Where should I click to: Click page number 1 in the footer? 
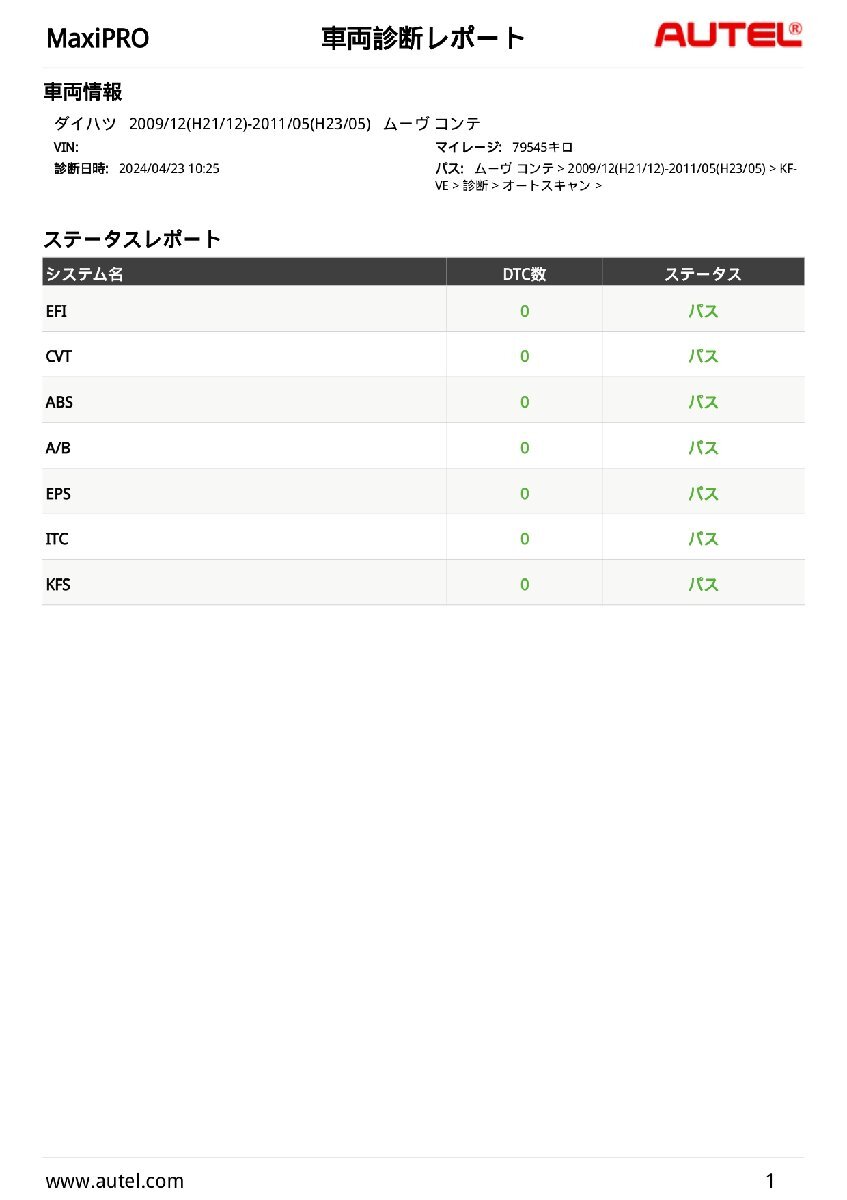(770, 1180)
